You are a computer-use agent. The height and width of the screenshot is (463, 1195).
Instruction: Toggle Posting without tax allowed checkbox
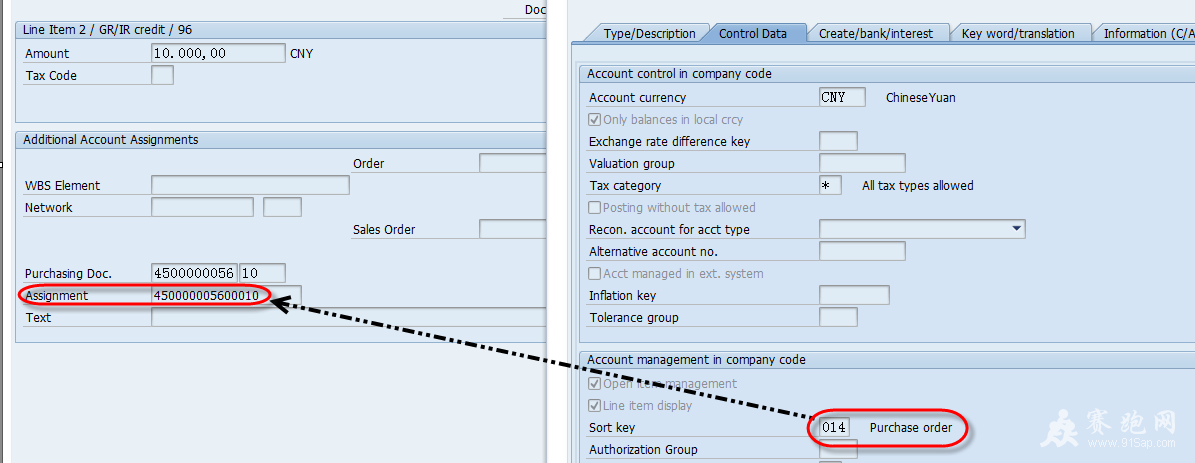(x=594, y=207)
